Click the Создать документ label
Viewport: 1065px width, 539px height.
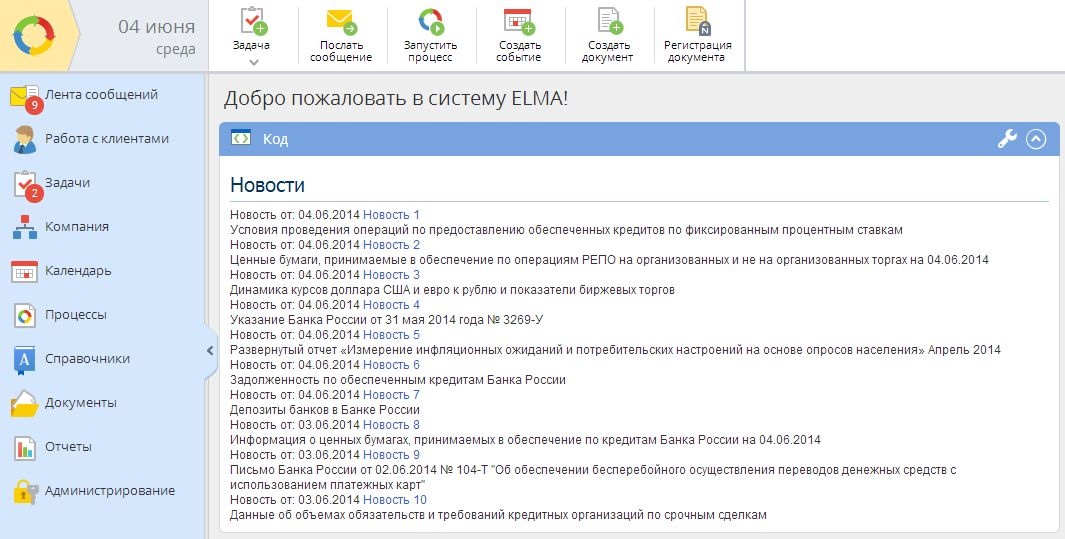click(608, 51)
